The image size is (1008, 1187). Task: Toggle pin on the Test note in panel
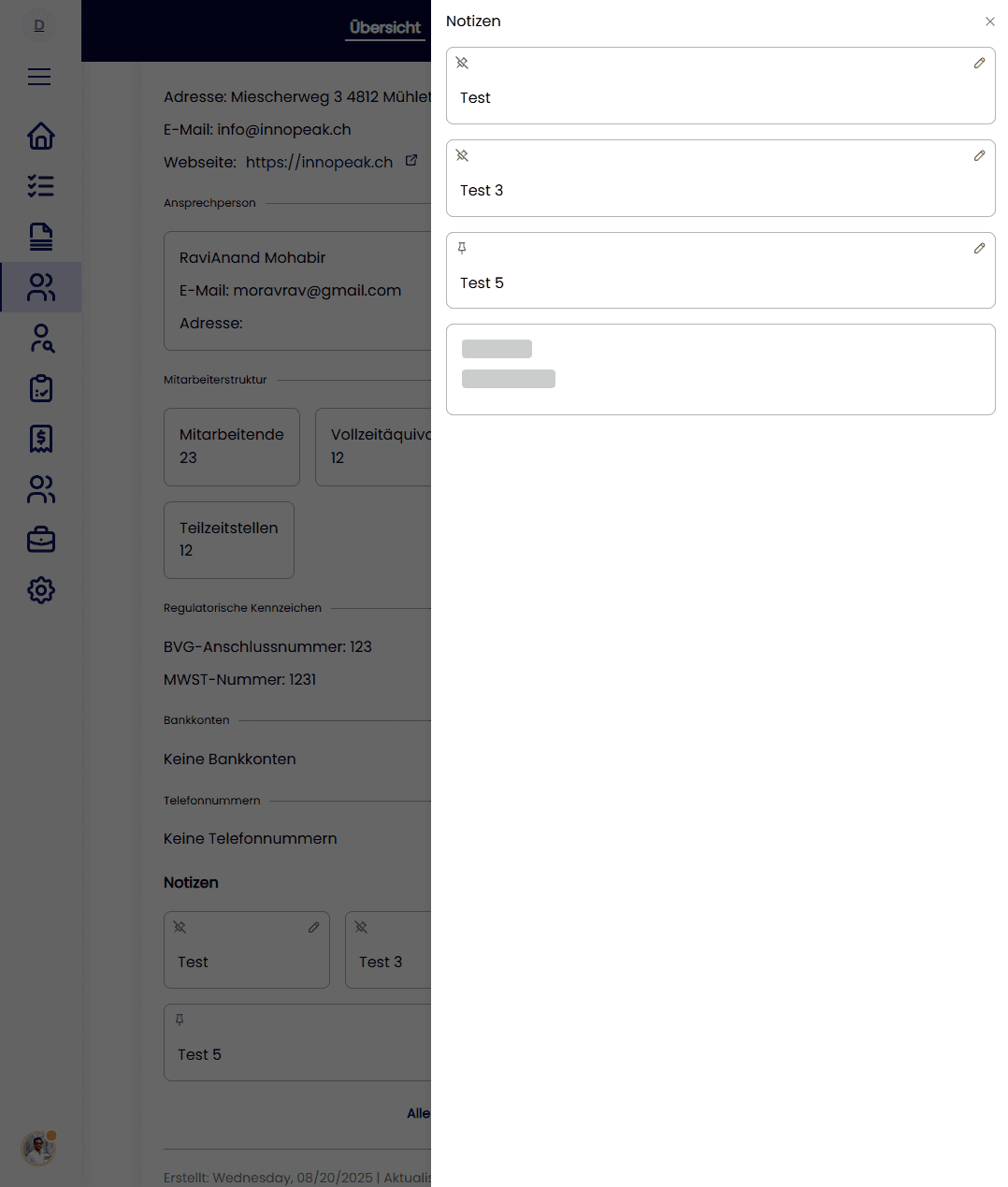462,63
